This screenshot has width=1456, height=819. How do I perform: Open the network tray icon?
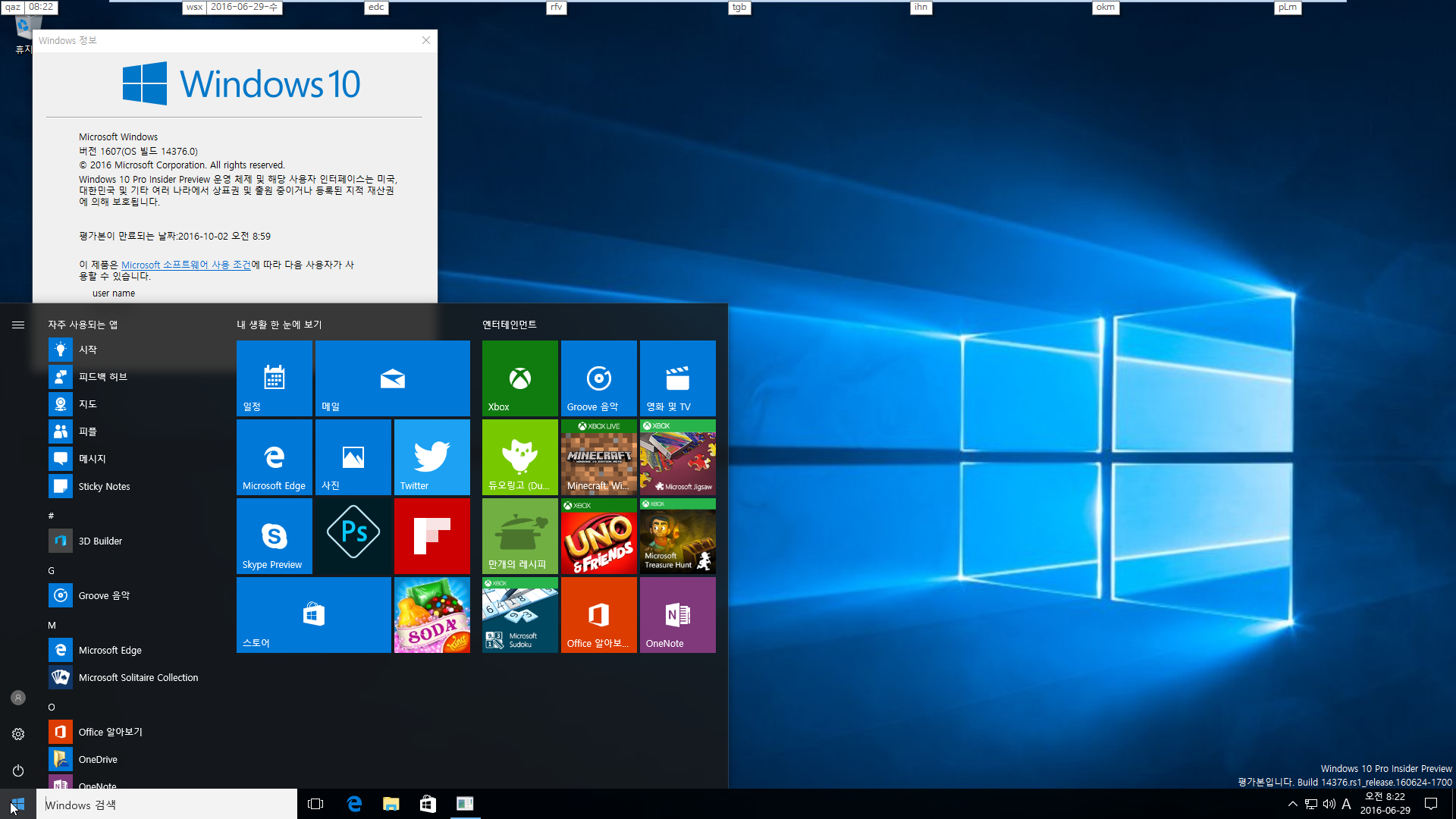pos(1310,804)
